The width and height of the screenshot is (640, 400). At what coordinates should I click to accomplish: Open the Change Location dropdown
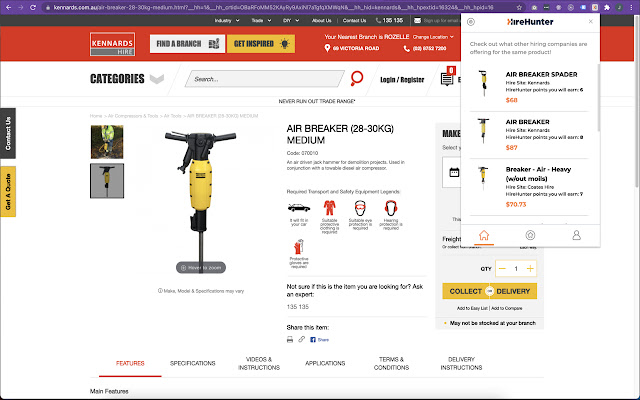click(x=433, y=37)
